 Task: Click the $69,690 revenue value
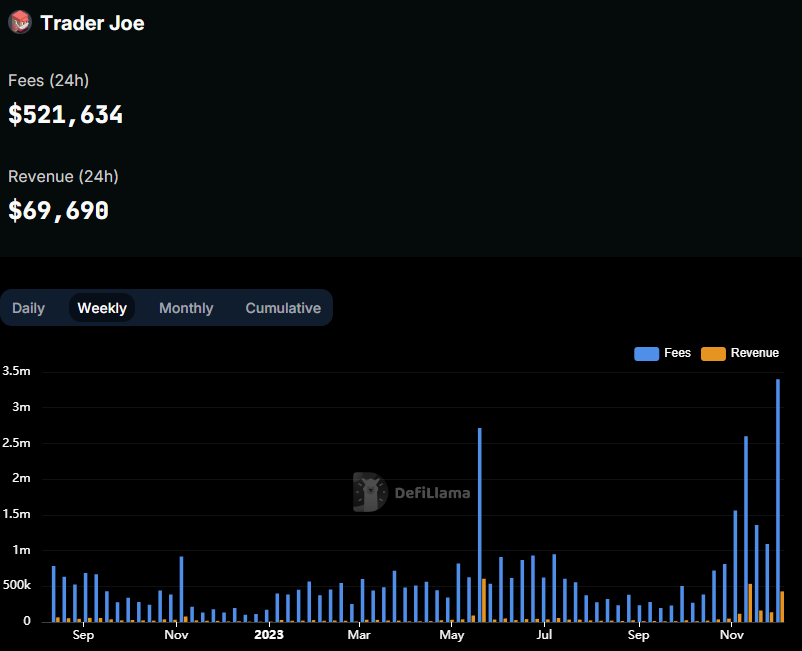click(58, 210)
